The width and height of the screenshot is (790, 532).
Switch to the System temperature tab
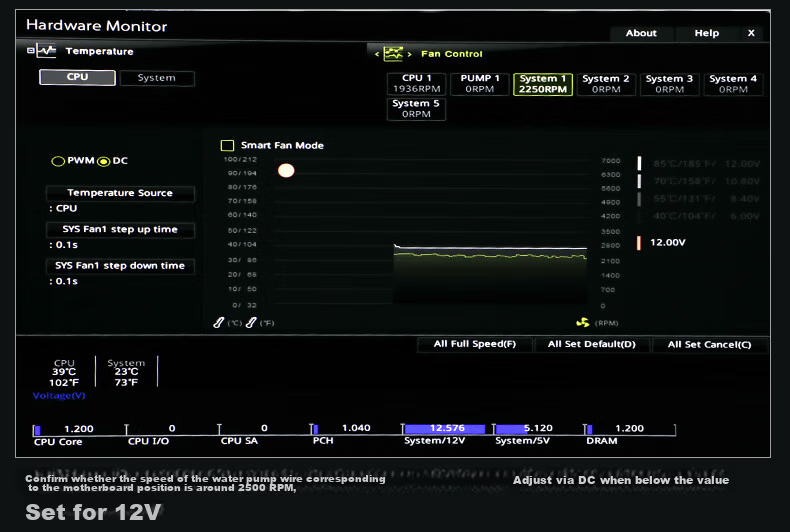pyautogui.click(x=157, y=78)
